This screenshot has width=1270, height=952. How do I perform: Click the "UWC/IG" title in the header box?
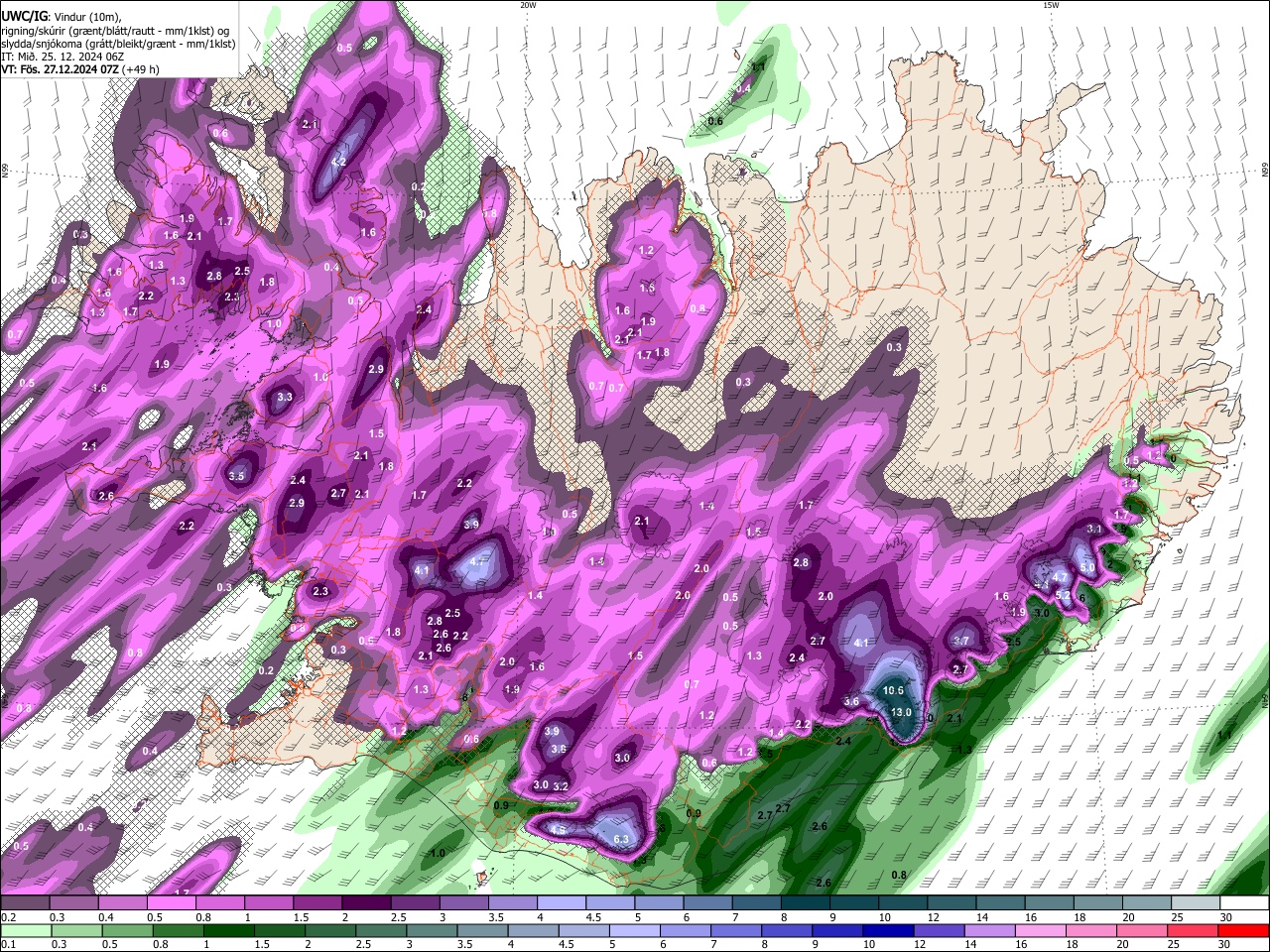[x=24, y=17]
